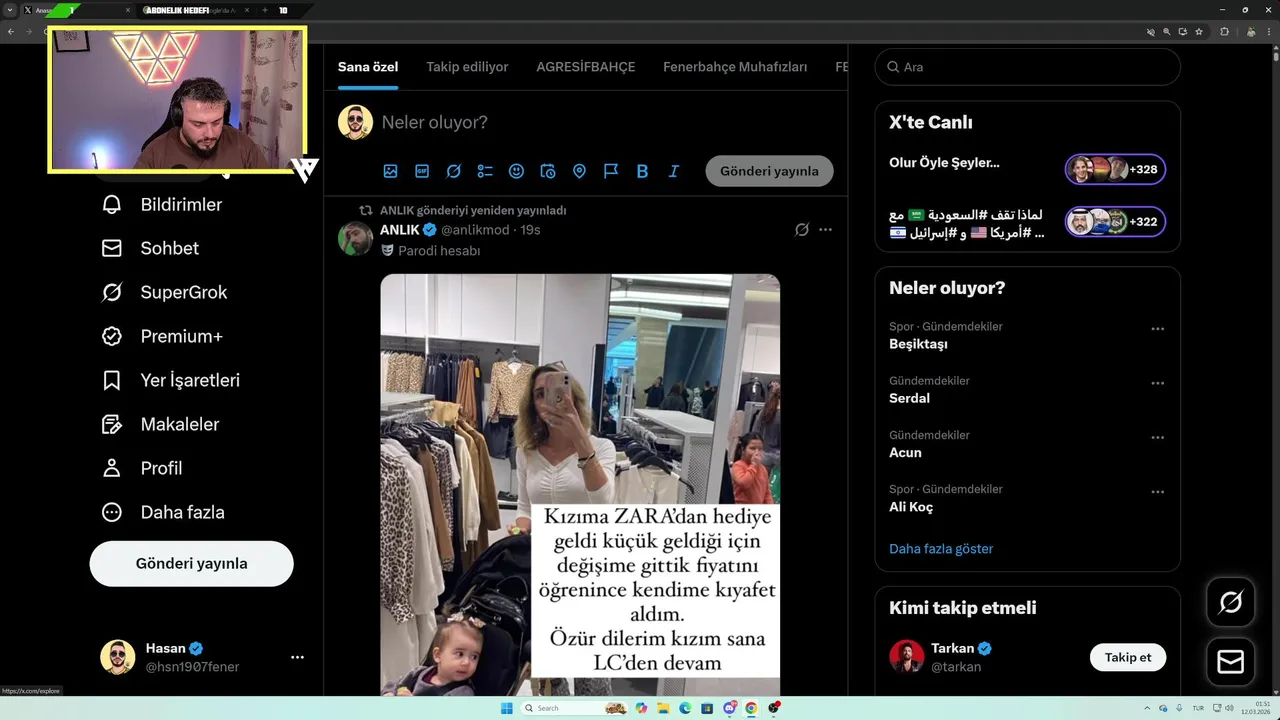Viewport: 1280px width, 720px height.
Task: Click the Grok icon in composer toolbar
Action: [453, 171]
